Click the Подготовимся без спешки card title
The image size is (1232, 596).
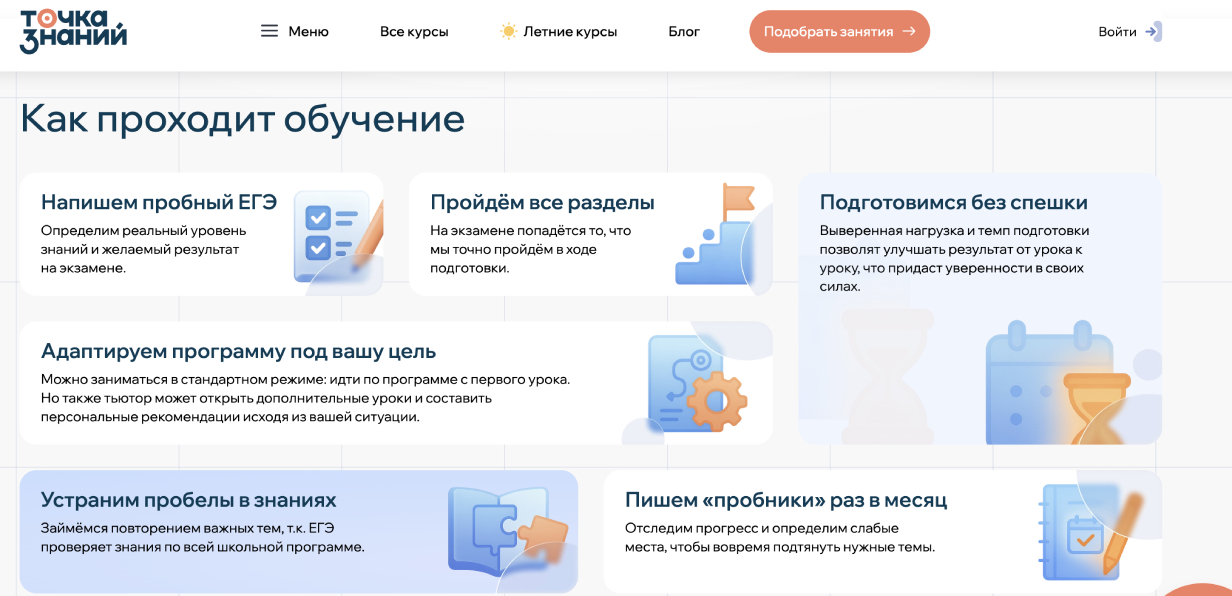point(954,202)
